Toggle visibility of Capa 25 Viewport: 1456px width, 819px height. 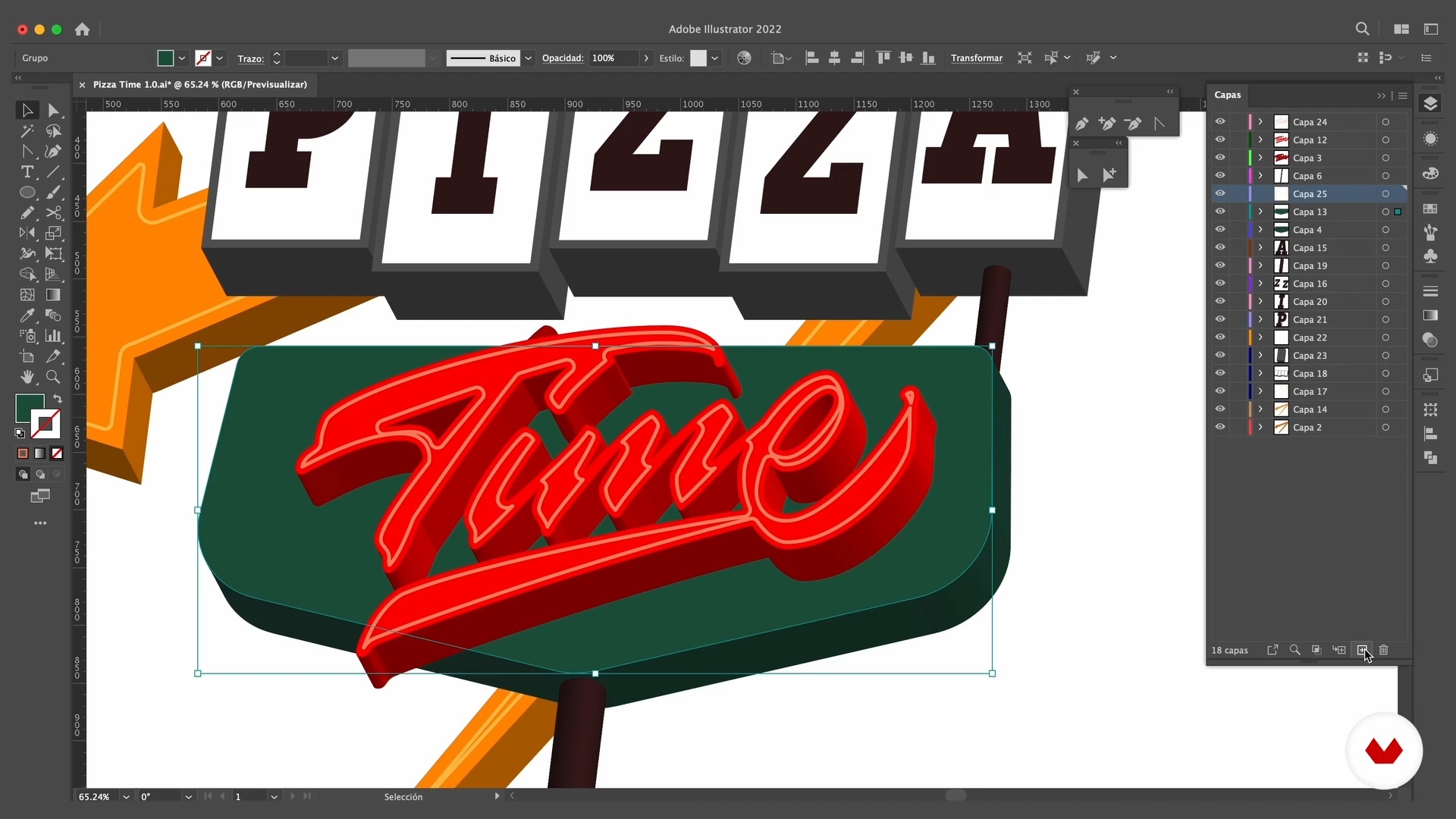coord(1219,194)
